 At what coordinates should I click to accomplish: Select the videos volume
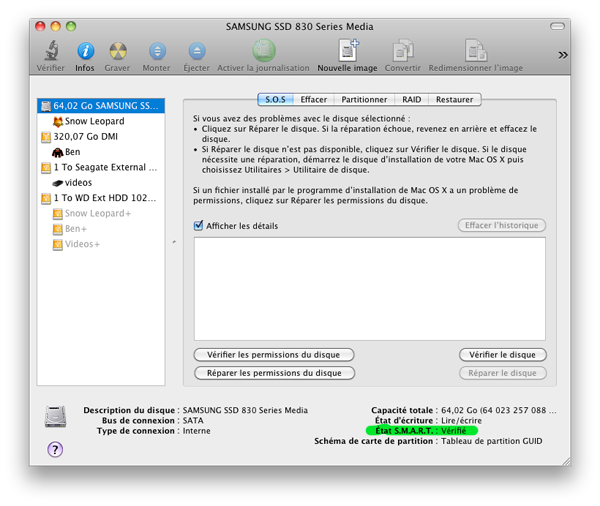click(x=101, y=182)
